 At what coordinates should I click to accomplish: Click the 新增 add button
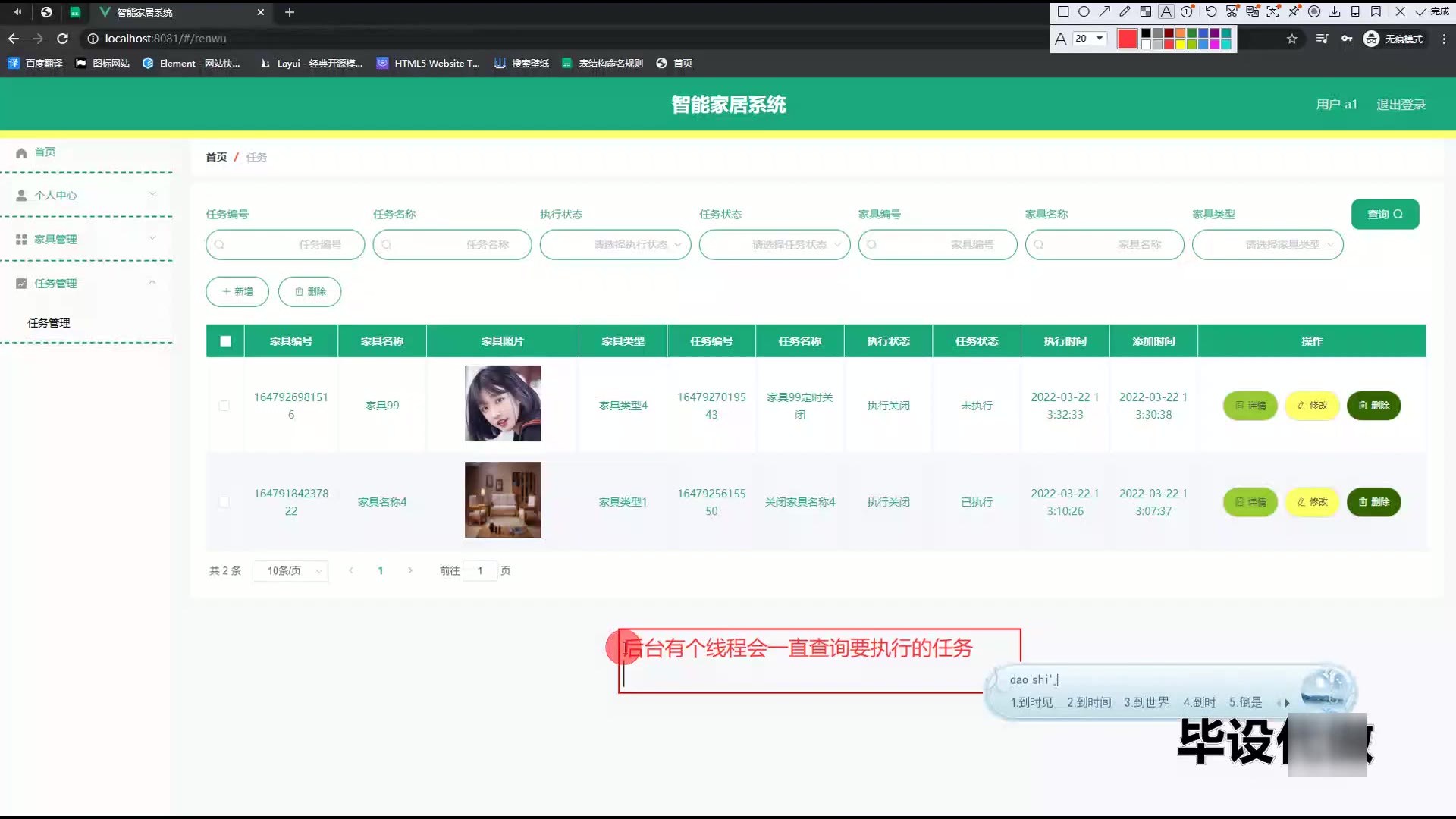point(237,291)
